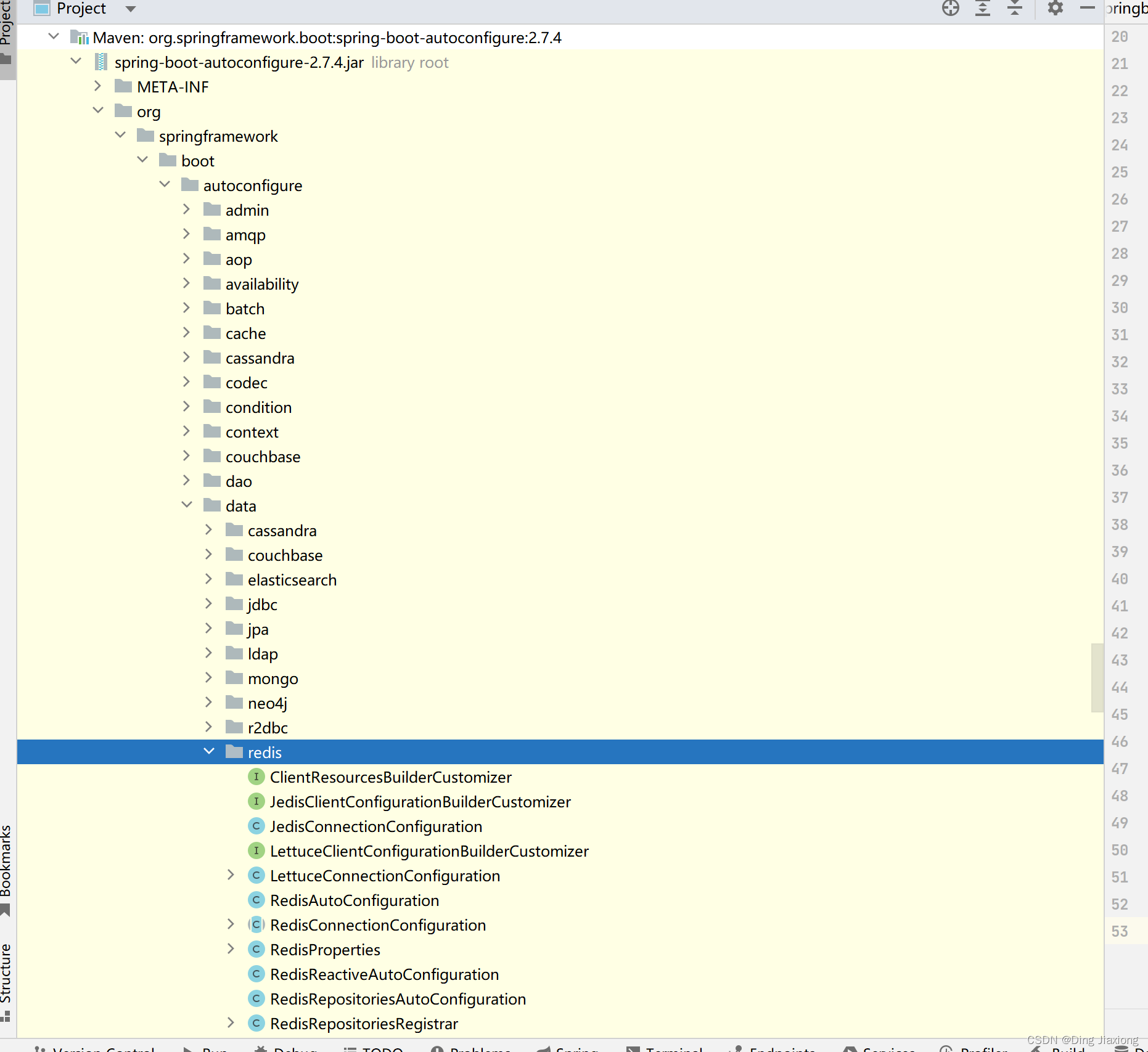The height and width of the screenshot is (1052, 1148).
Task: Click the class icon of LettuceConnectionConfiguration
Action: 256,876
